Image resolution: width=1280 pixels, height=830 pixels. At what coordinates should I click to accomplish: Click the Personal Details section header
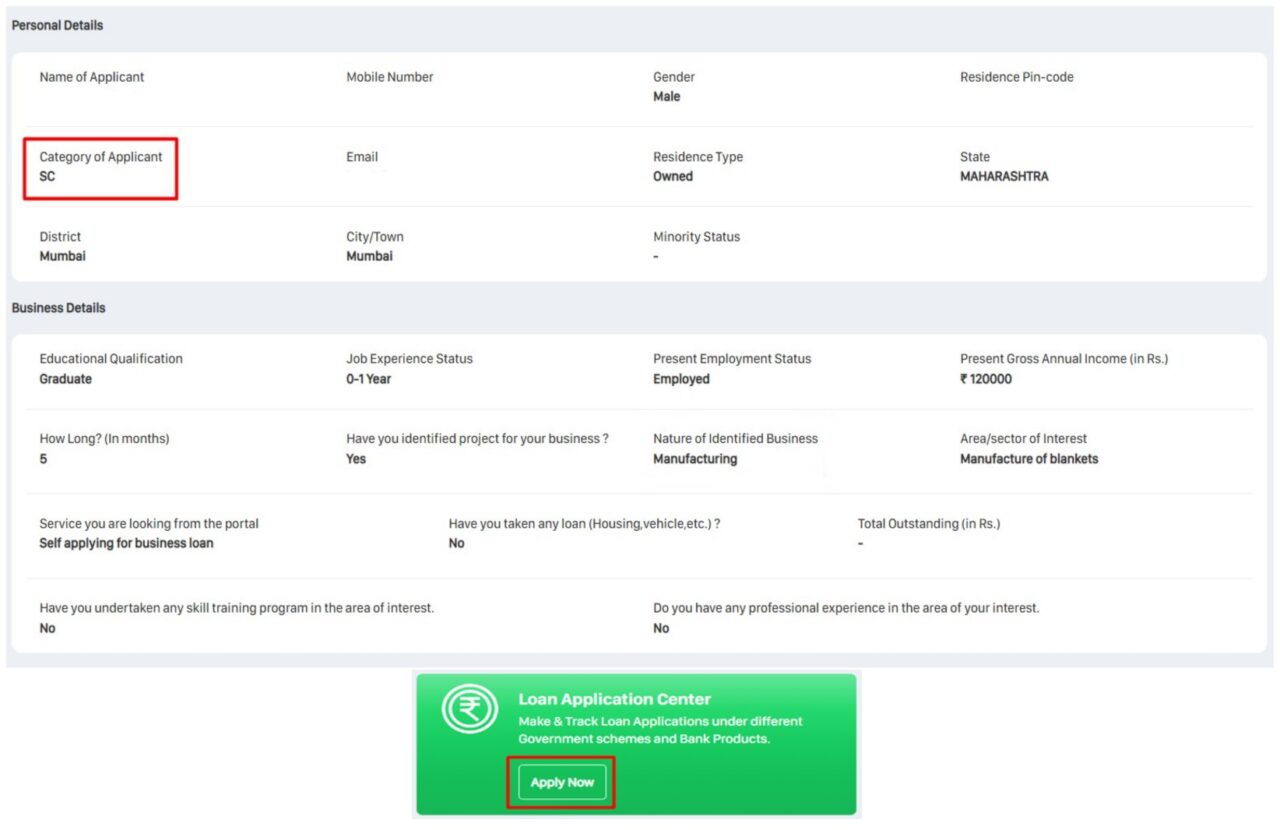(57, 26)
